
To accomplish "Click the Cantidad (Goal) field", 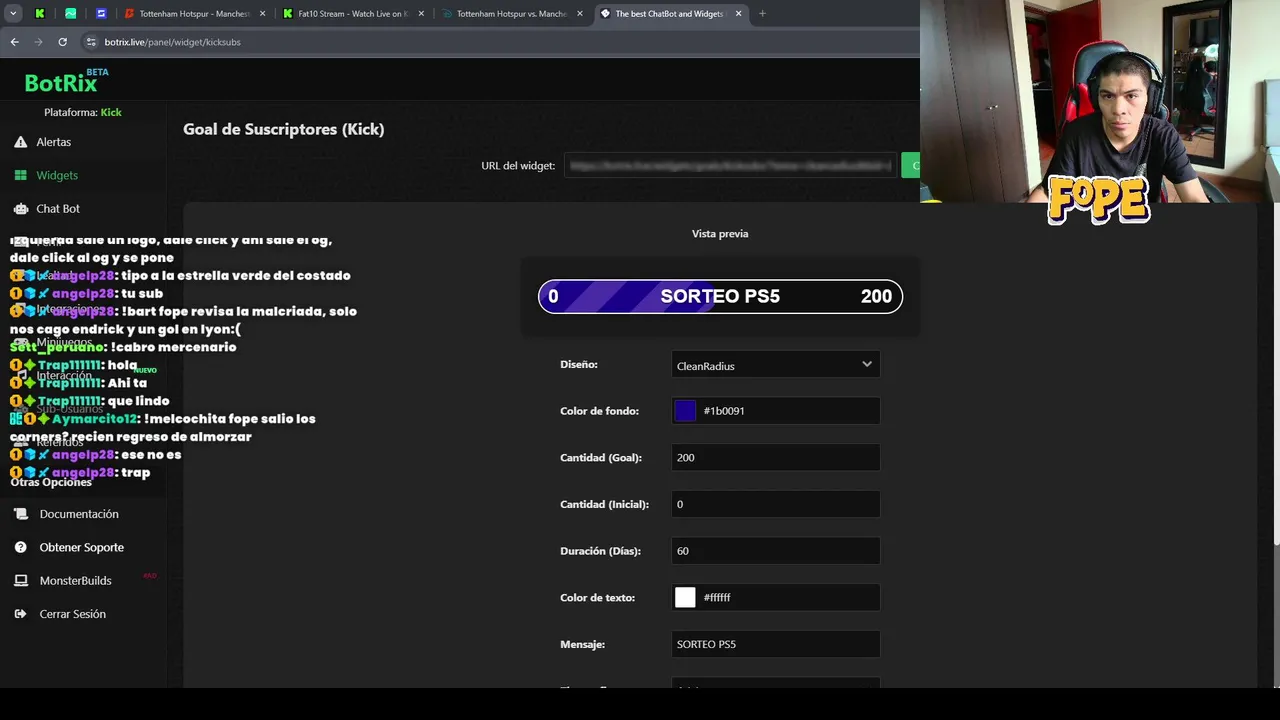I will 776,457.
